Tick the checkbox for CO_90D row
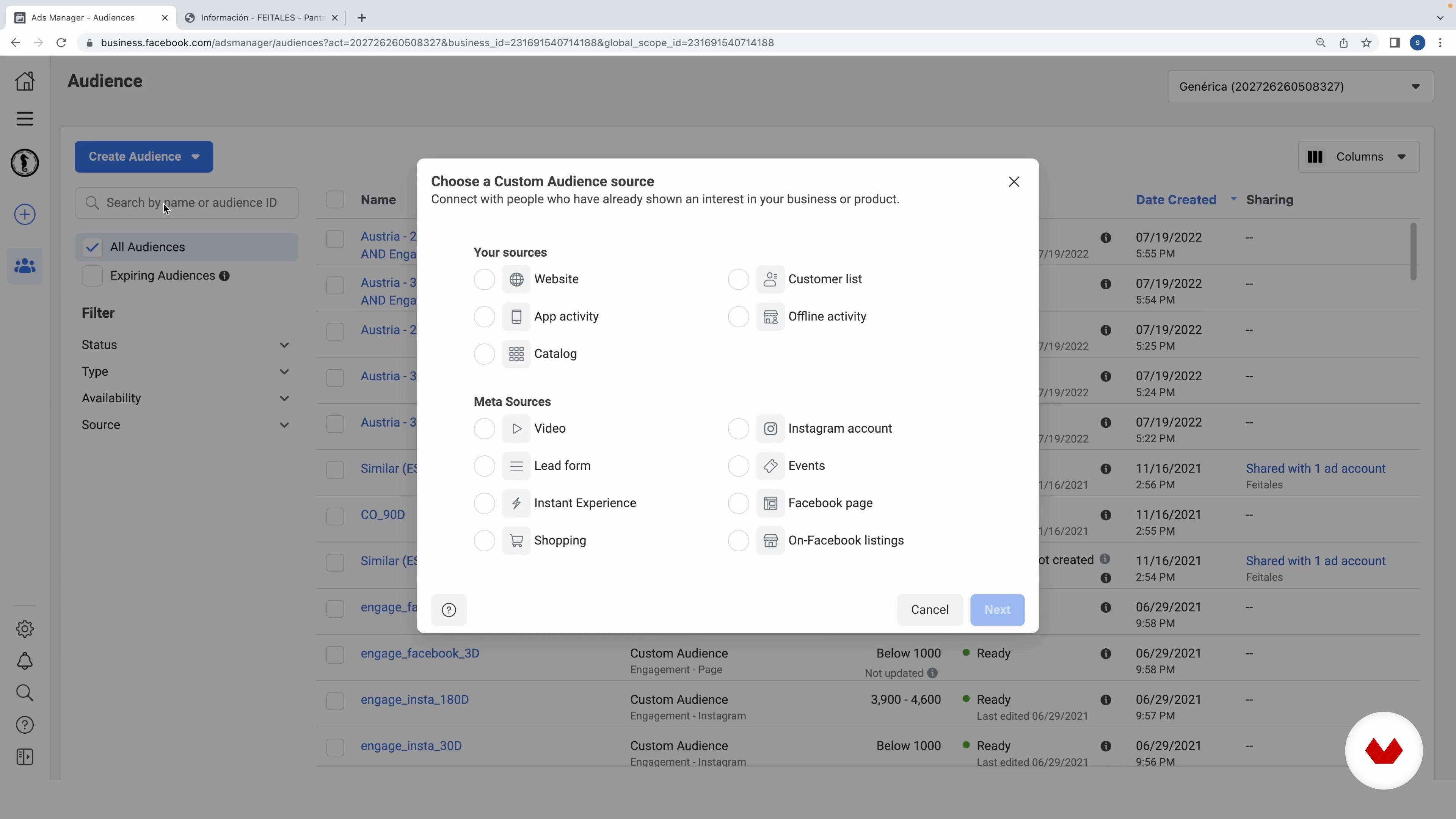 click(x=335, y=516)
